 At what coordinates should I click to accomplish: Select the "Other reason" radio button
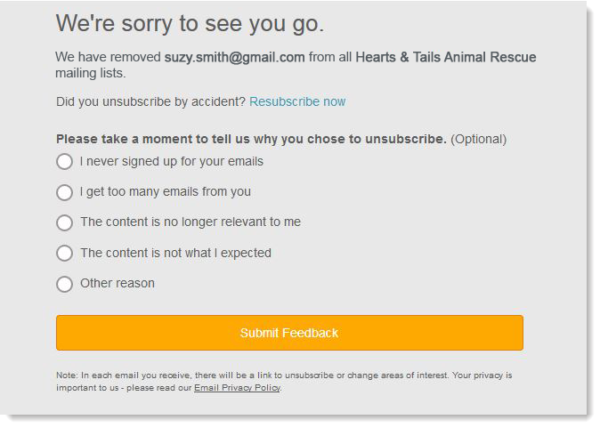pyautogui.click(x=65, y=284)
